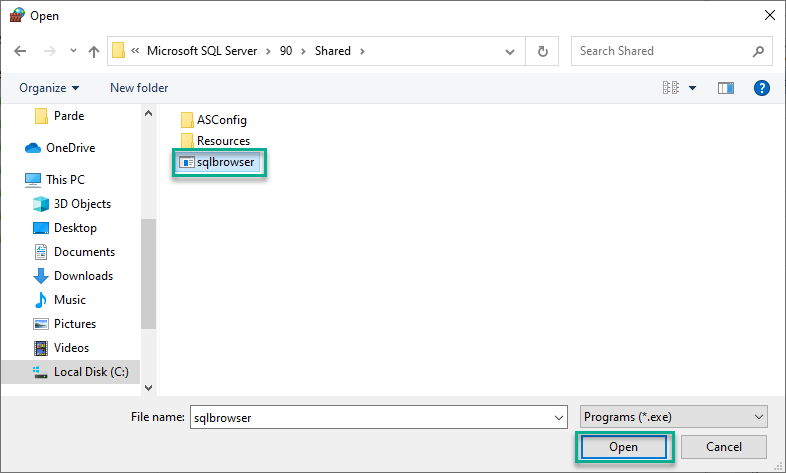Open Videos in sidebar
The image size is (786, 473).
[71, 348]
